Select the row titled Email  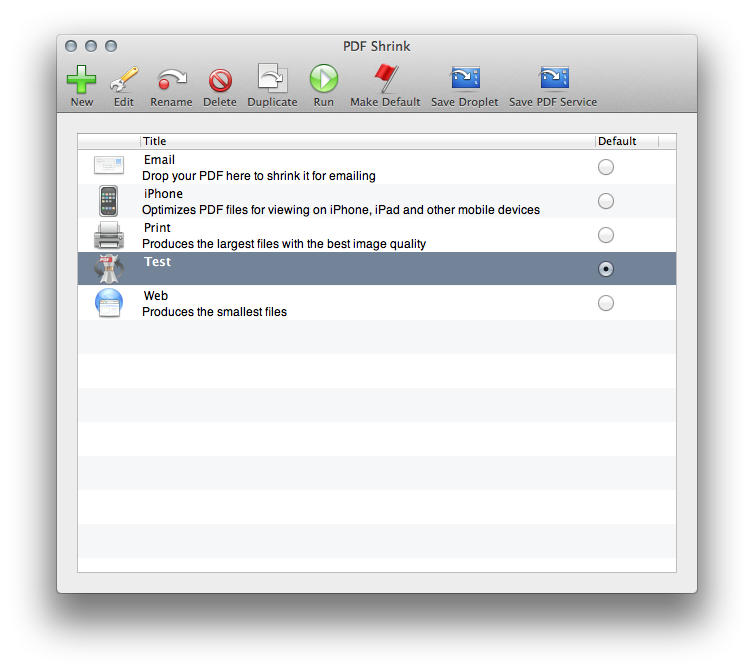377,167
